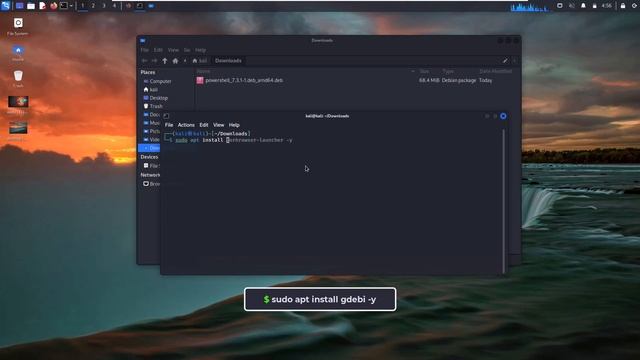Viewport: 640px width, 360px height.
Task: Click the kali path button in the location bar
Action: click(200, 60)
